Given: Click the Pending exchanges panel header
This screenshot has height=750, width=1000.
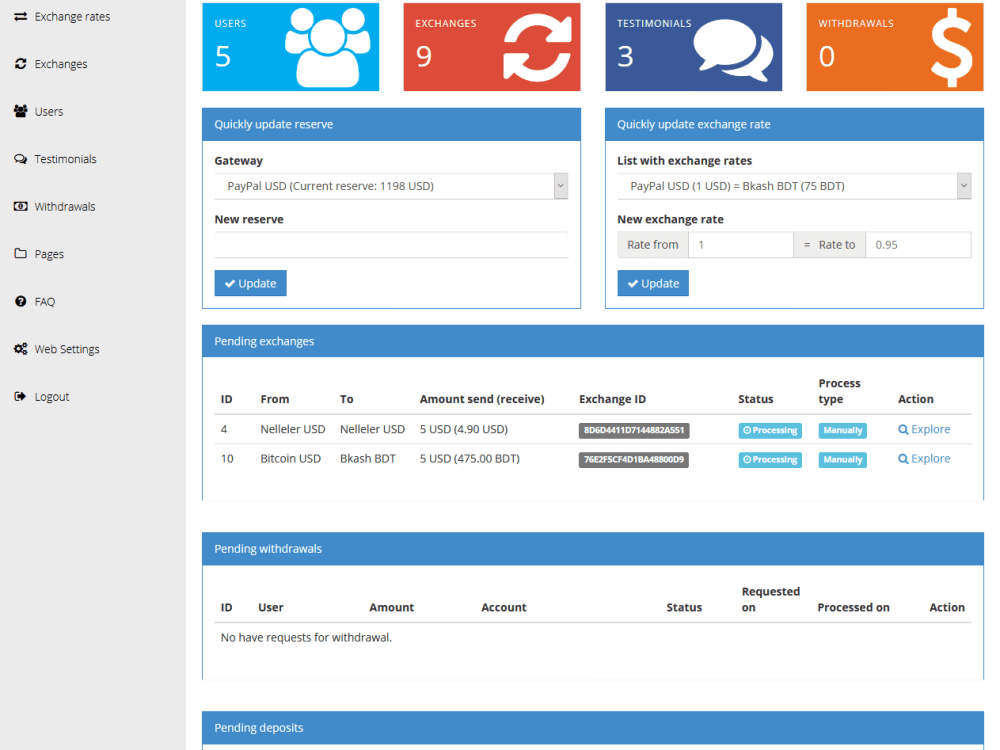Looking at the screenshot, I should [593, 341].
